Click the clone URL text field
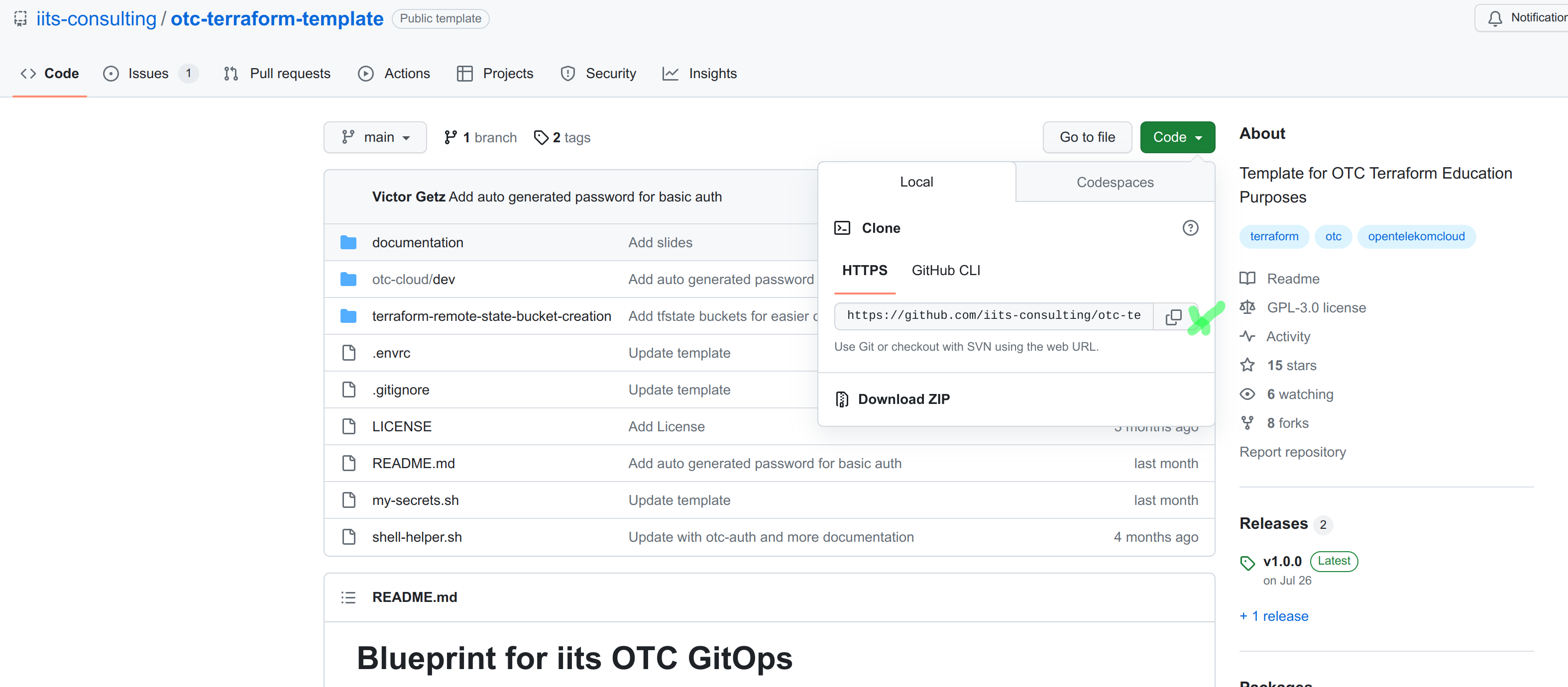Viewport: 1568px width, 687px height. click(994, 316)
